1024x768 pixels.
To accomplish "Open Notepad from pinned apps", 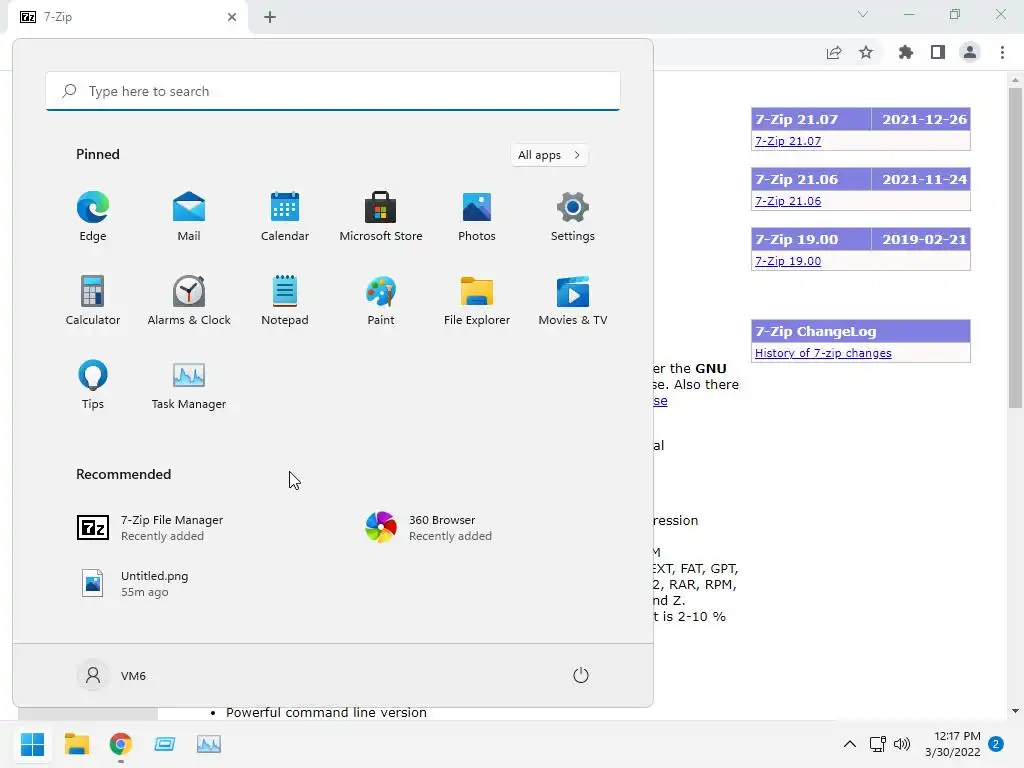I will 285,300.
